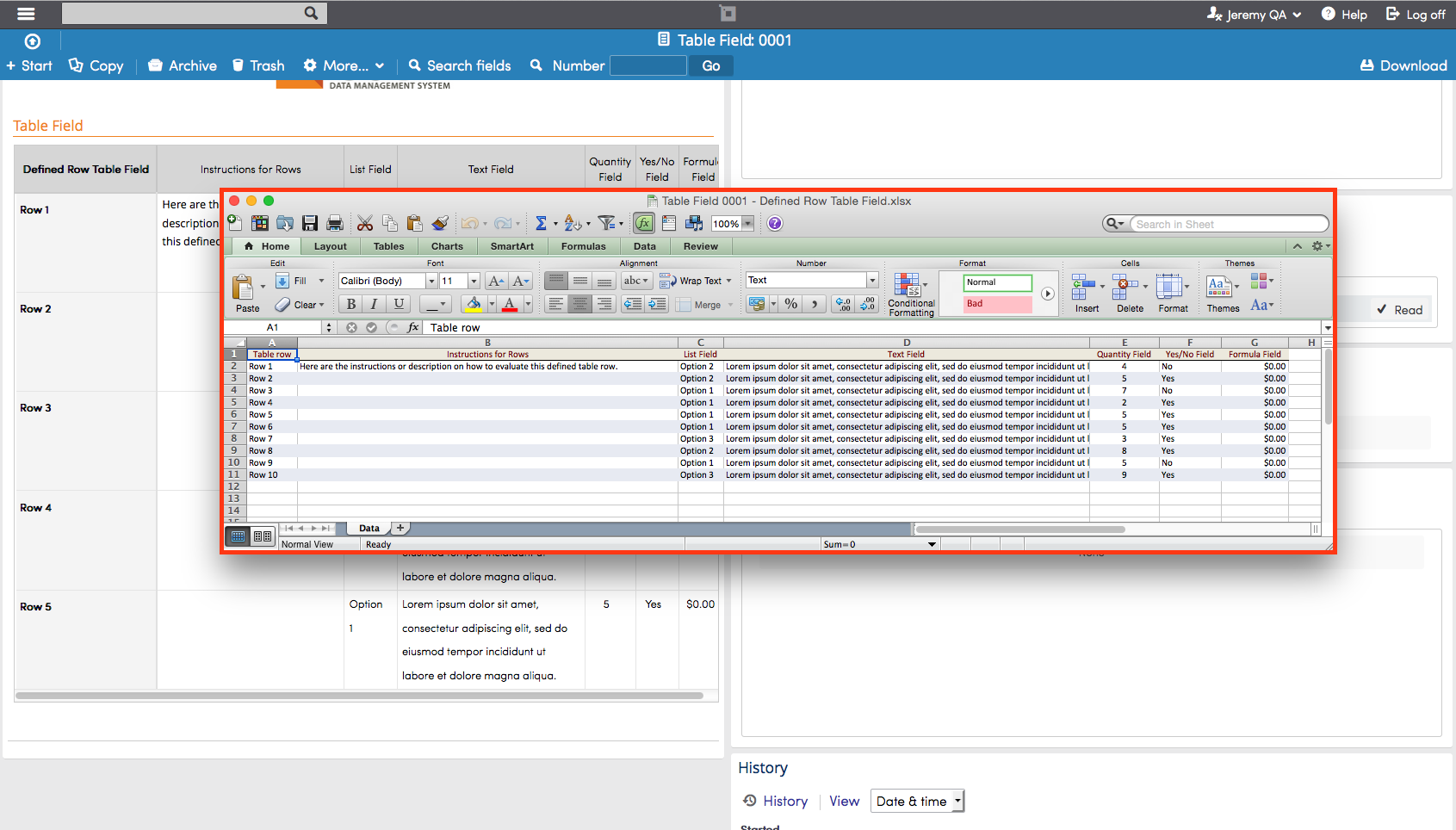Image resolution: width=1456 pixels, height=830 pixels.
Task: Select the Data sheet tab at bottom
Action: (369, 528)
